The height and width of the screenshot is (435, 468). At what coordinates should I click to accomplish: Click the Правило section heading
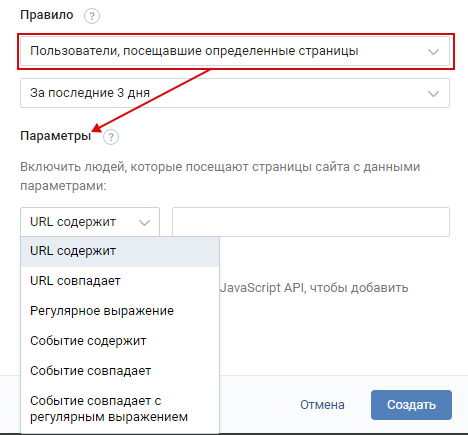click(47, 15)
